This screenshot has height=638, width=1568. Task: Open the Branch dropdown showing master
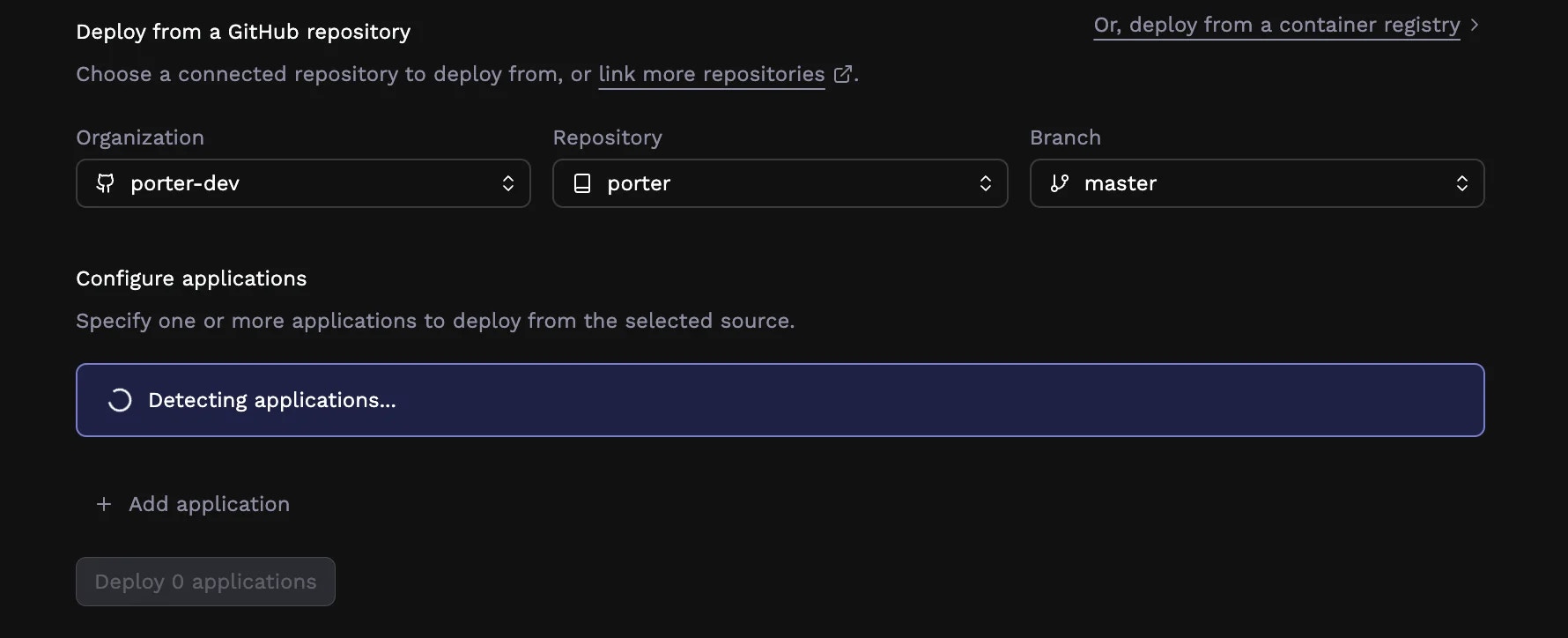click(x=1256, y=183)
